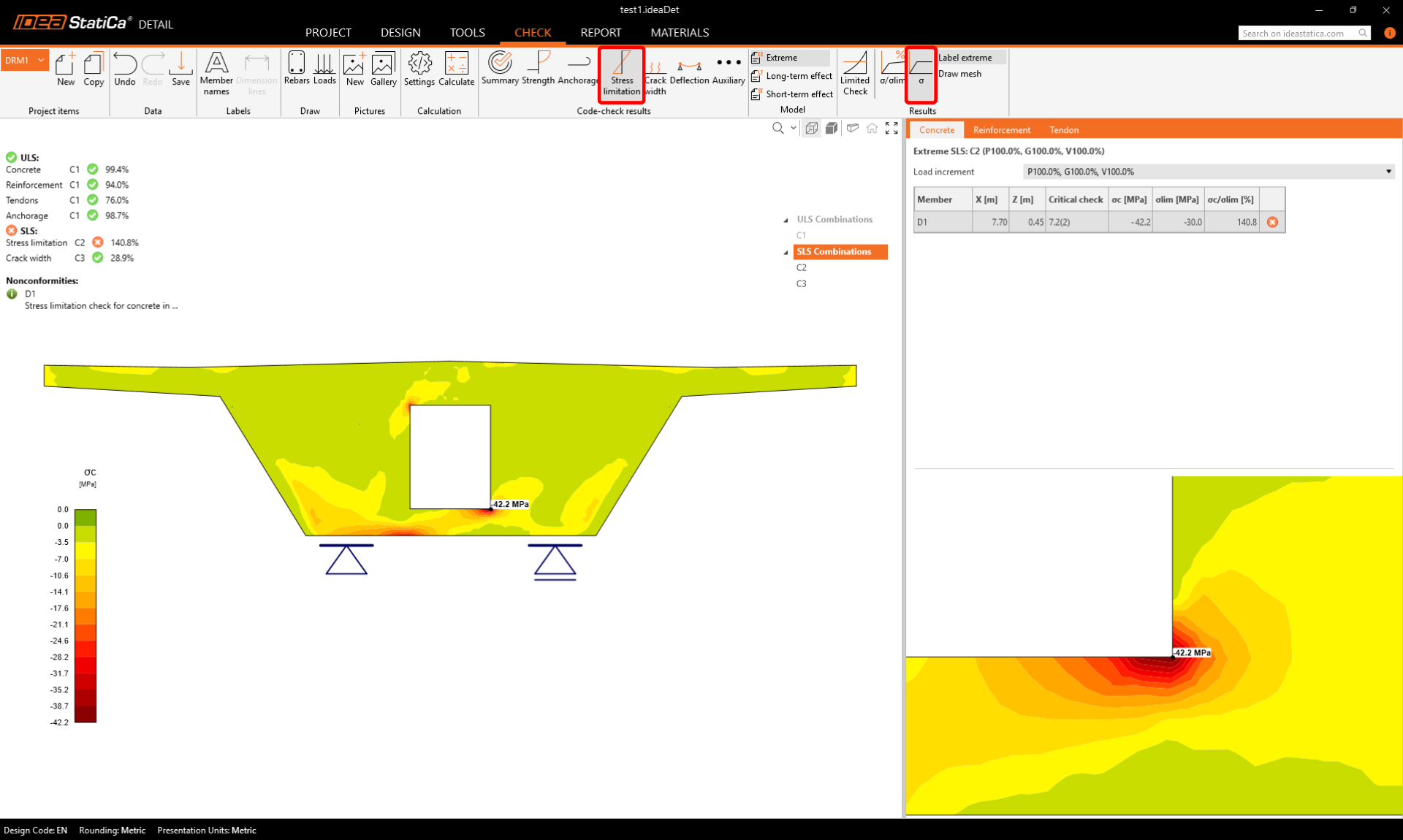The image size is (1403, 840).
Task: Open the Reinforcement results tab
Action: coord(1001,130)
